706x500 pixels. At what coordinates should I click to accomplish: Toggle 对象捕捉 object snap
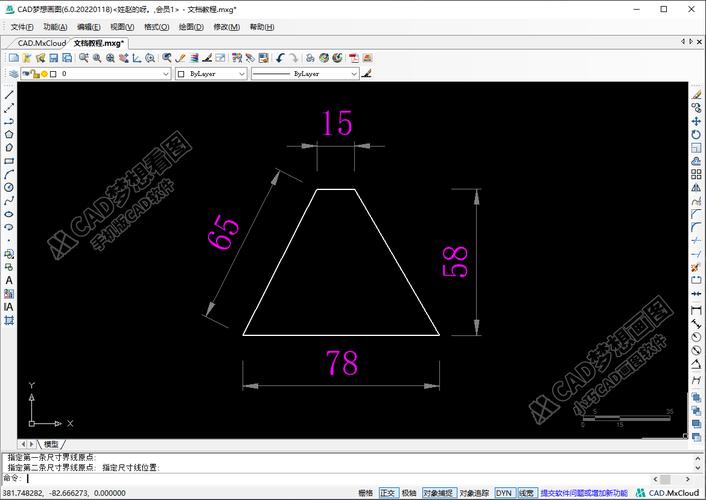[x=439, y=493]
